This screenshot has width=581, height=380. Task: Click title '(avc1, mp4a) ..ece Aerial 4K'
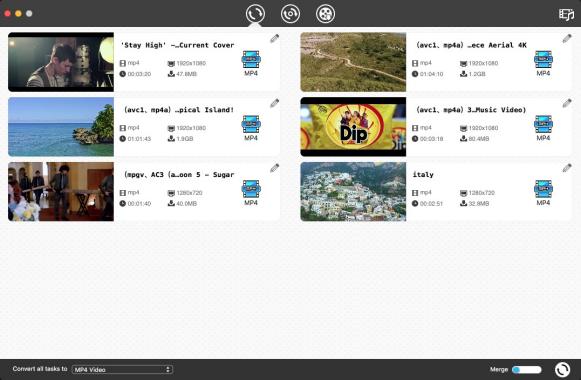coord(471,45)
